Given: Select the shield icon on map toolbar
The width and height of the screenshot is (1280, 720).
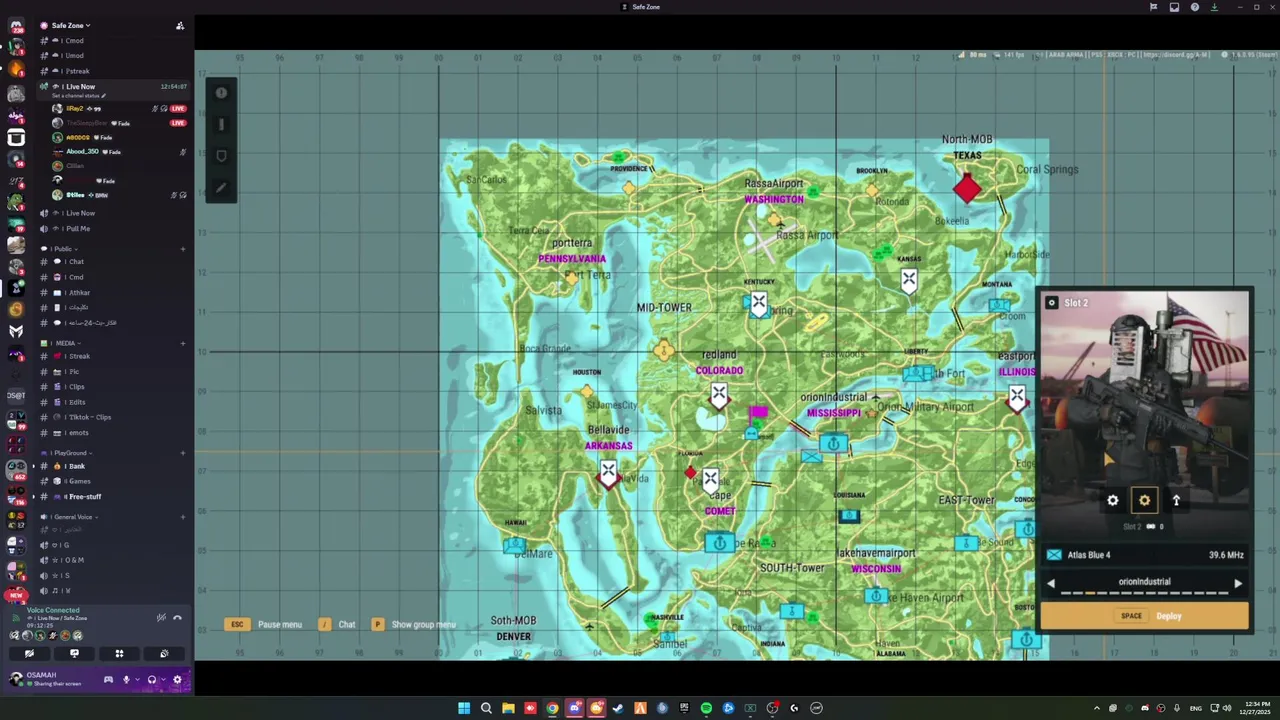Looking at the screenshot, I should click(221, 156).
